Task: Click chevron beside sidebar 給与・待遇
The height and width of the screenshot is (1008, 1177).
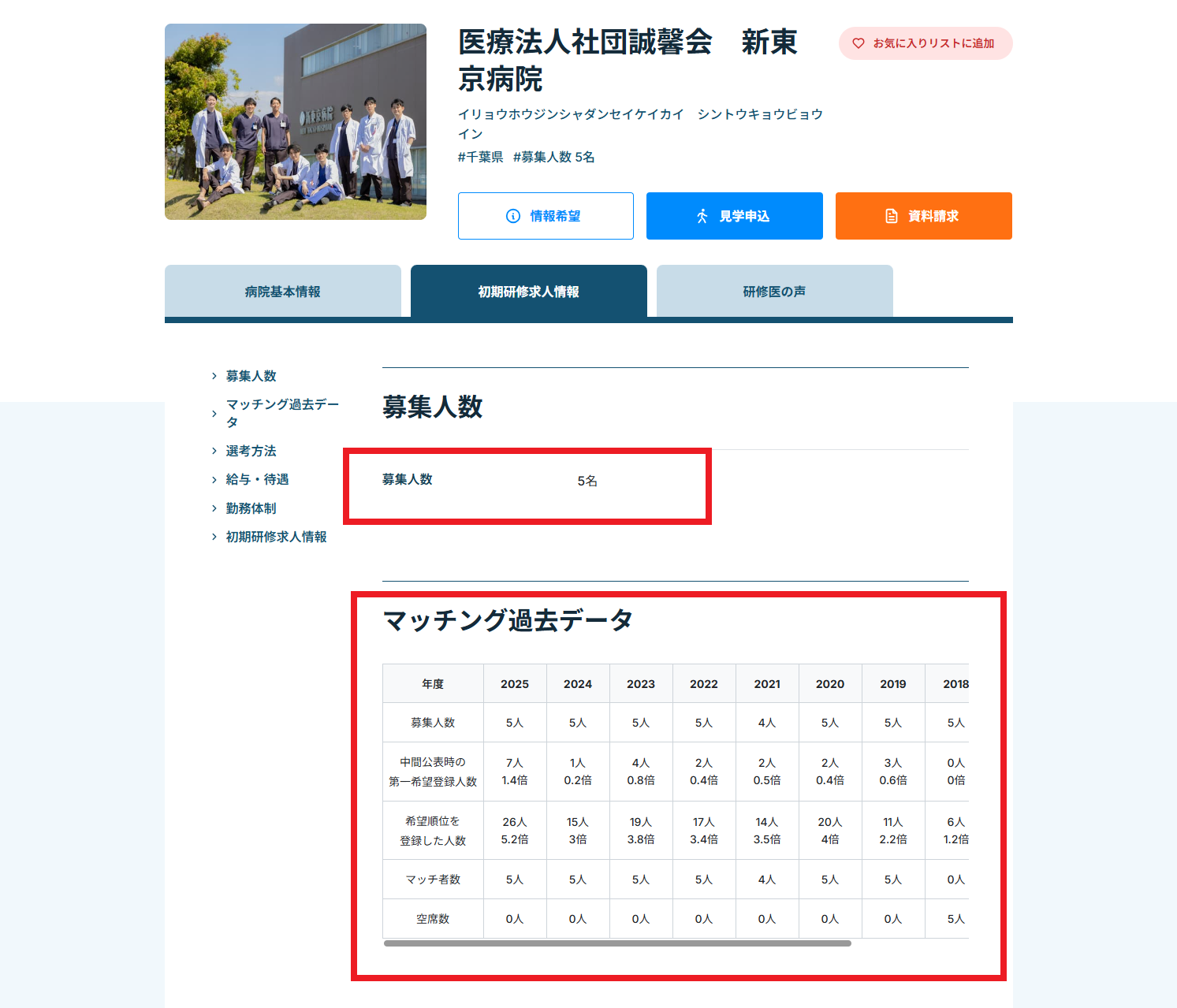Action: pos(214,479)
